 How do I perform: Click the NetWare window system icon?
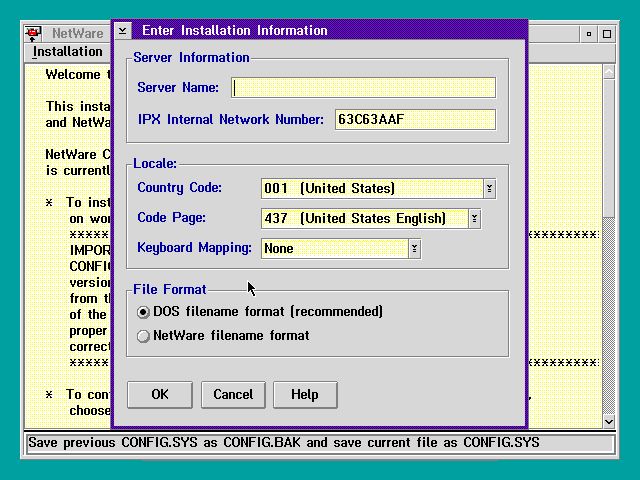point(33,33)
